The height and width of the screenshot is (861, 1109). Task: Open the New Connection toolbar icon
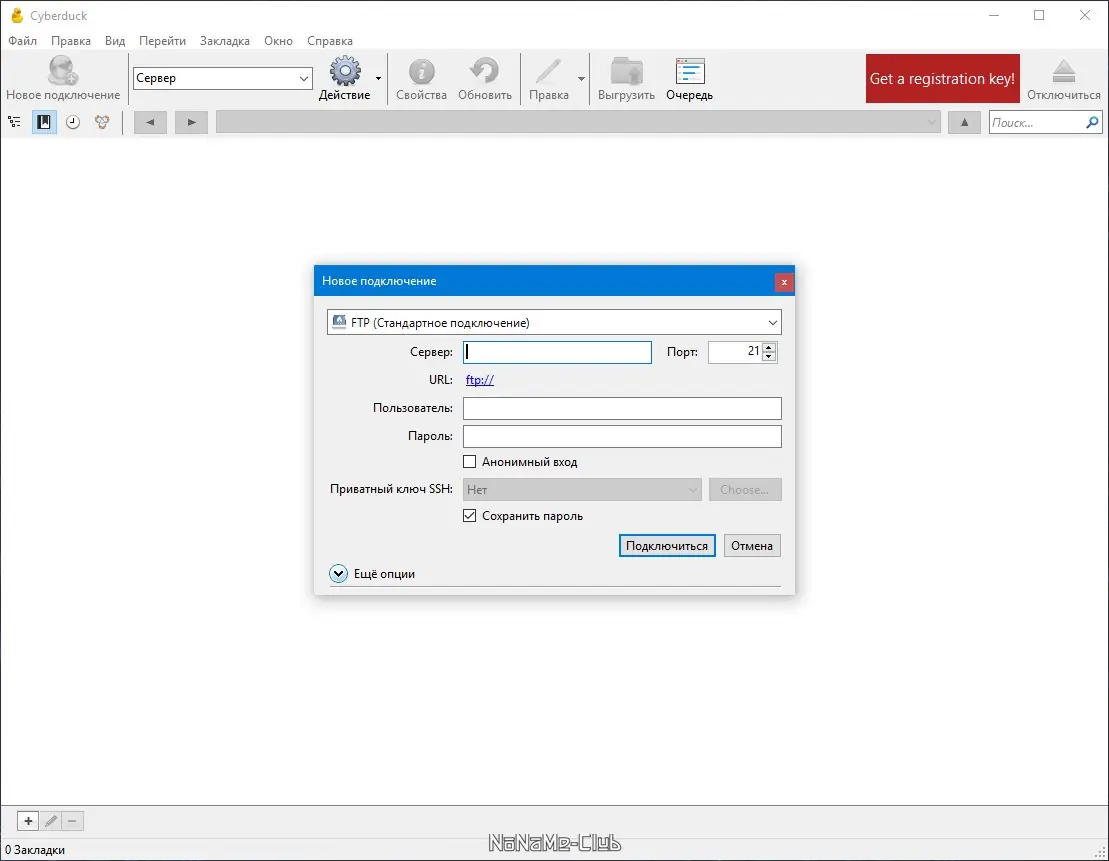pos(63,71)
